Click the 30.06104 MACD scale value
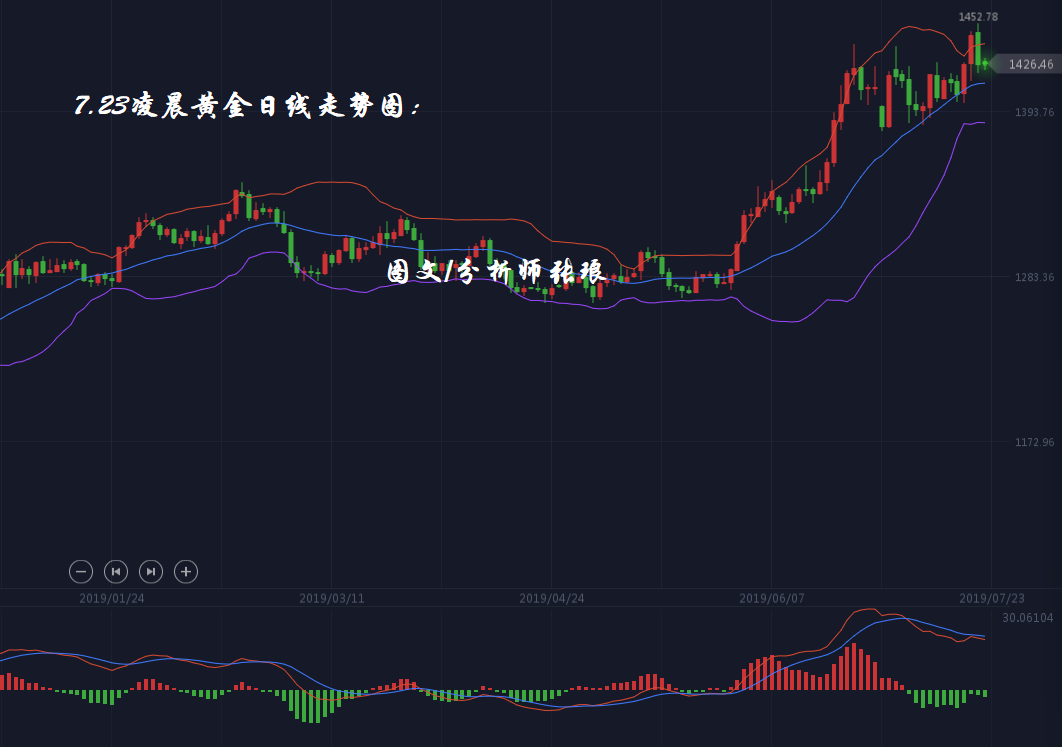 pos(1028,618)
